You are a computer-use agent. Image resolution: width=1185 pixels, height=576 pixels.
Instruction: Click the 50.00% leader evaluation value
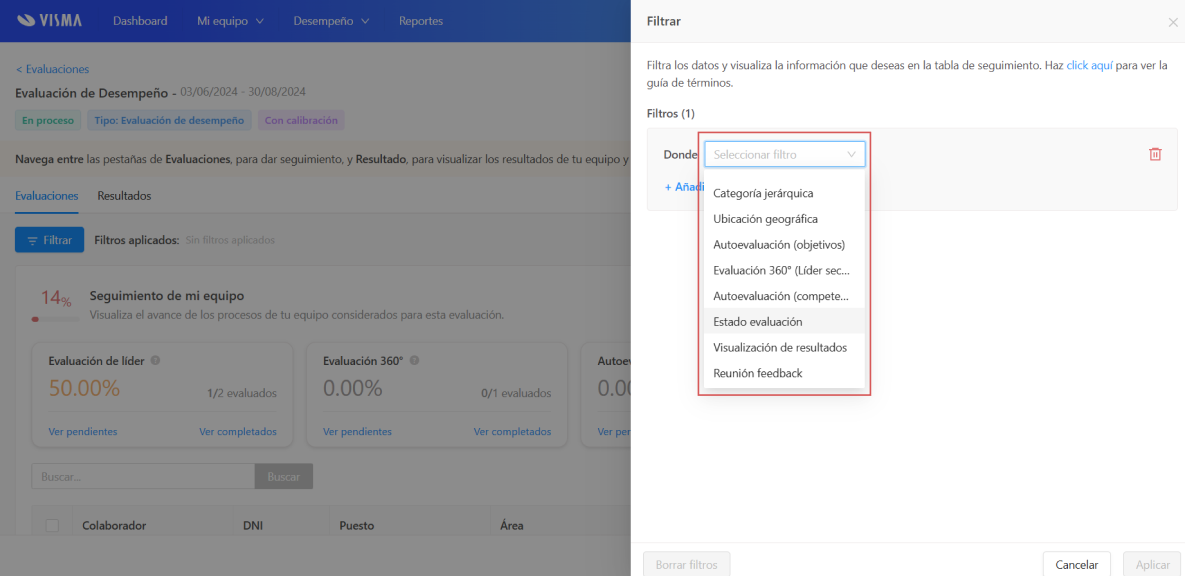click(84, 388)
